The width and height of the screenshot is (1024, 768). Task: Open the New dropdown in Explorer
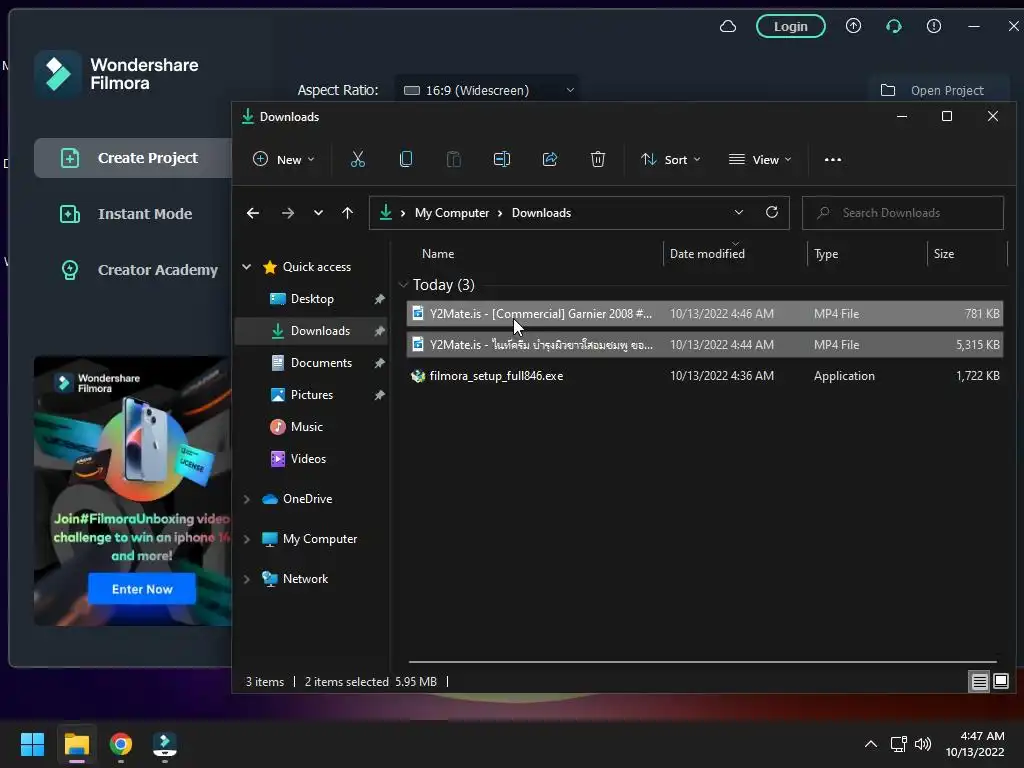click(x=284, y=159)
